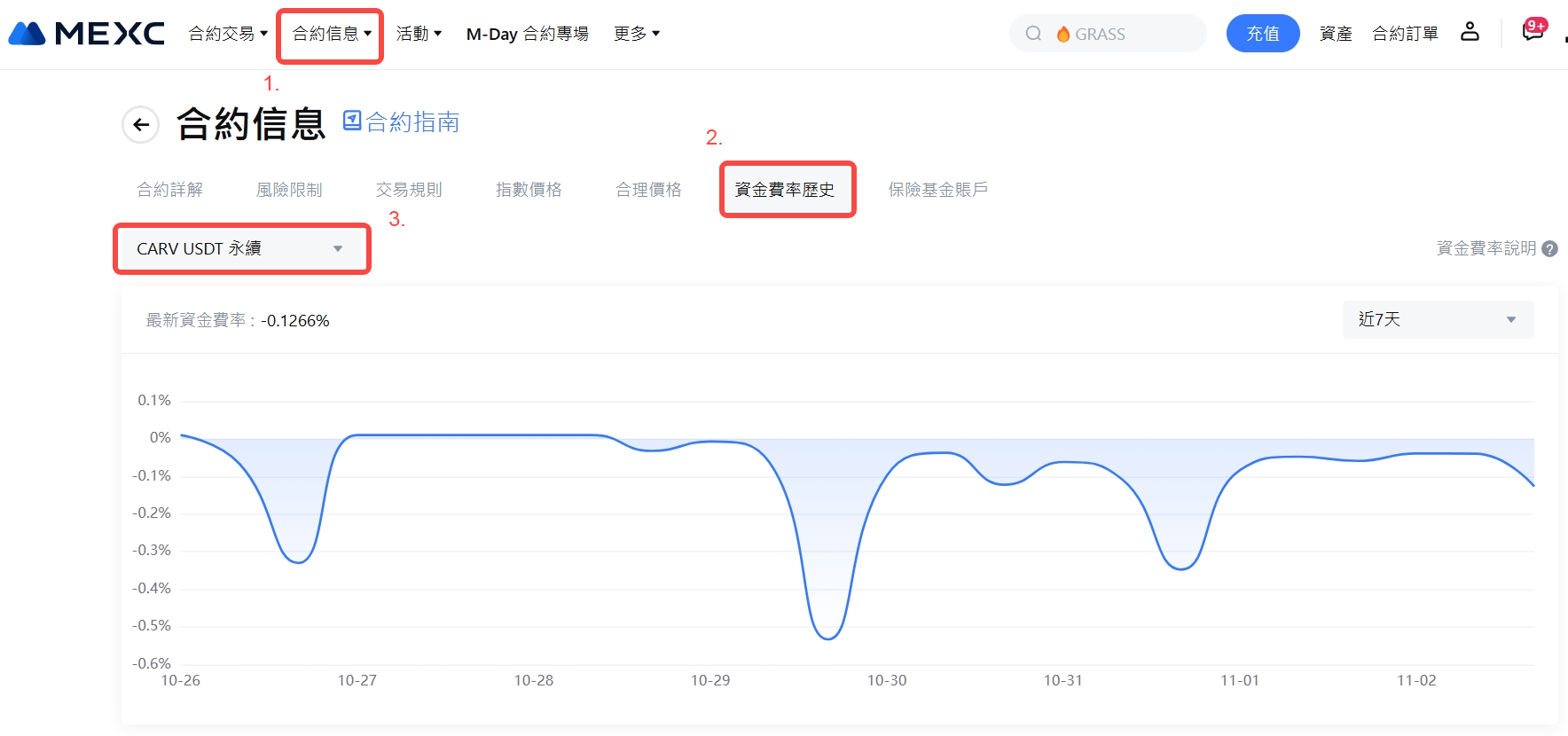Click the MEXC logo
This screenshot has width=1568, height=736.
point(86,34)
